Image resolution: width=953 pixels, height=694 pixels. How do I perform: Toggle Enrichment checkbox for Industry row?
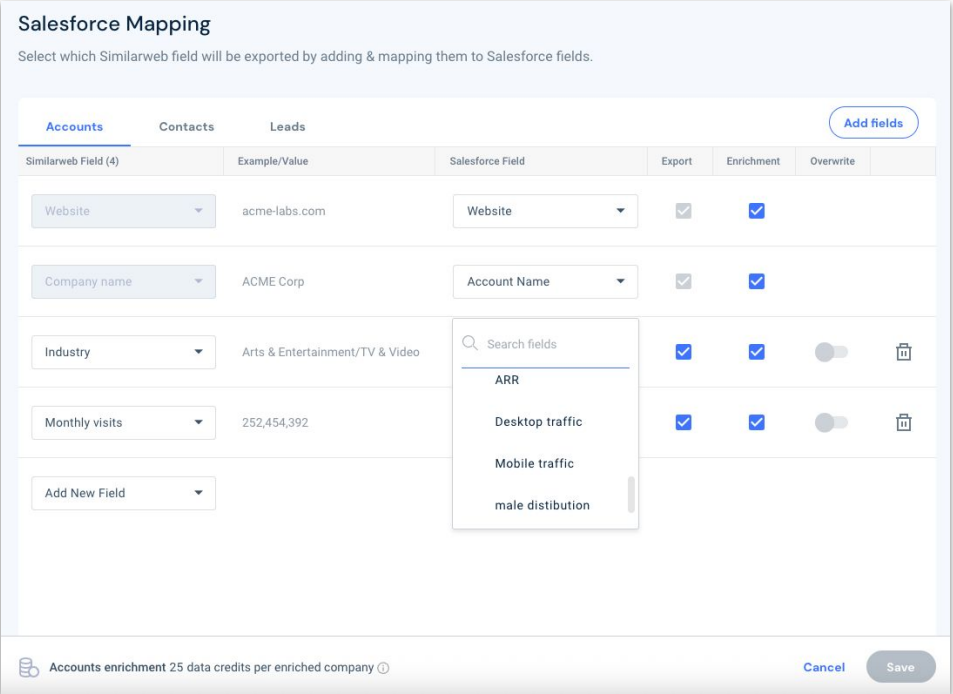(756, 352)
